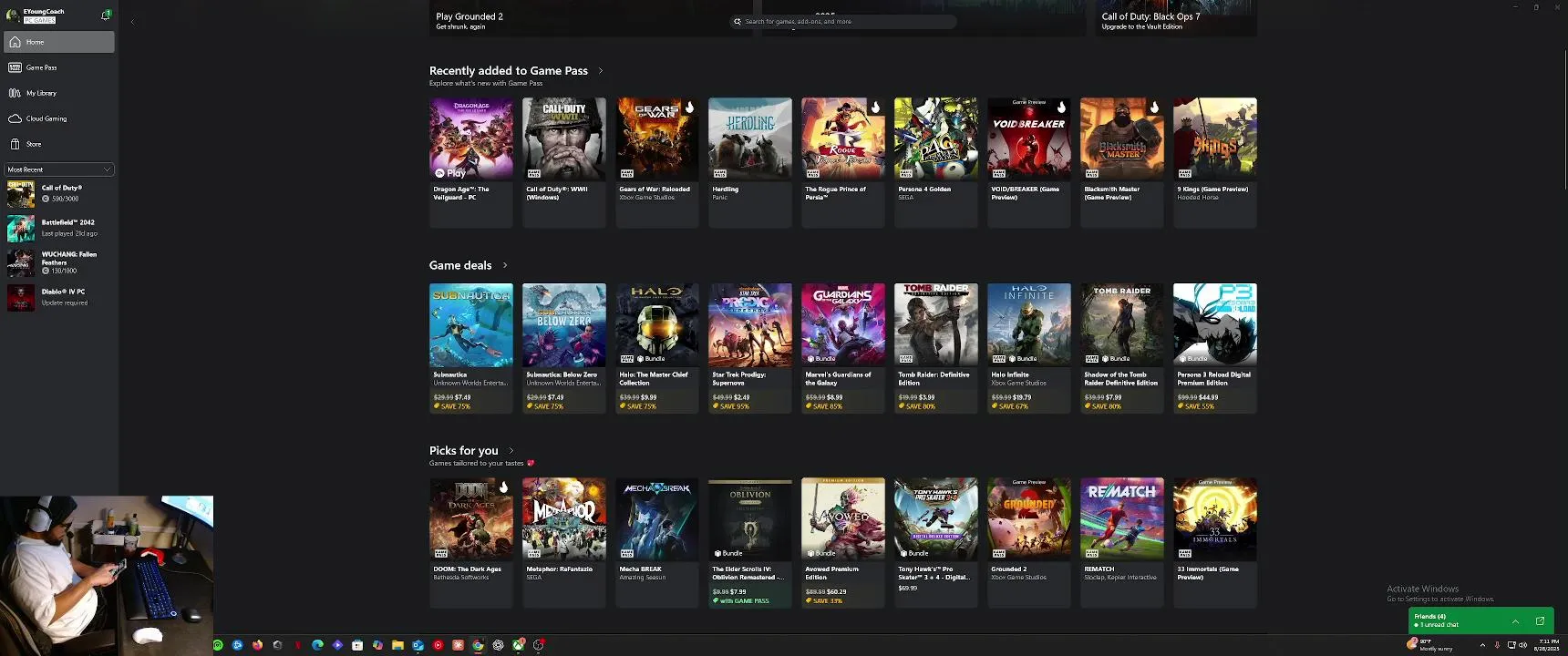Screen dimensions: 1568x656
Task: Select WUCHANG: Fallen Feathers in the recent list
Action: (x=59, y=262)
